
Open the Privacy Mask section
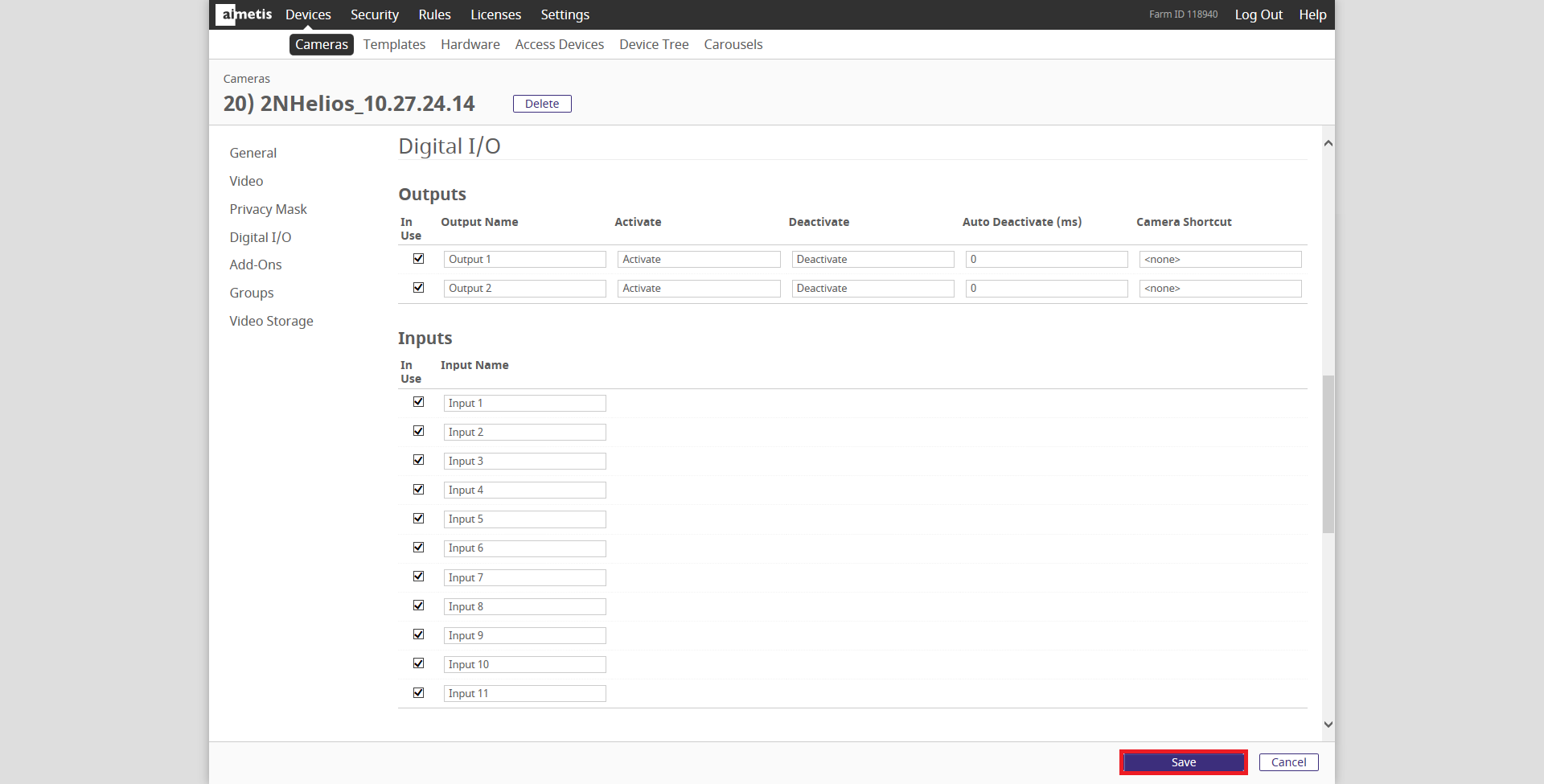click(x=268, y=209)
